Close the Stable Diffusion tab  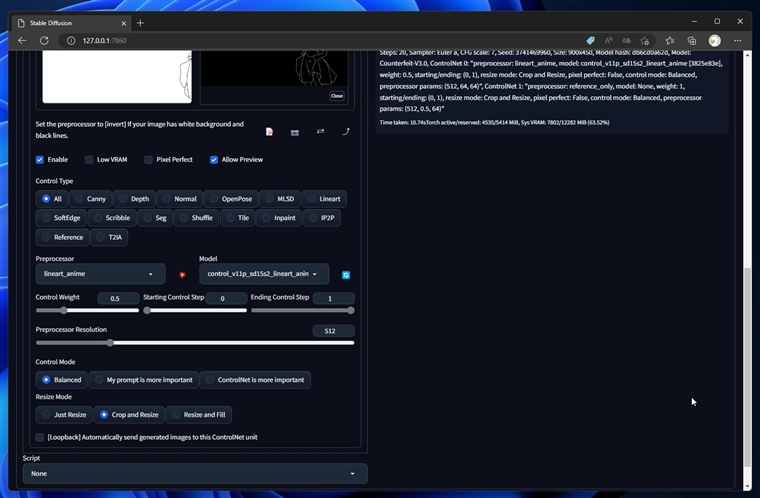[124, 23]
